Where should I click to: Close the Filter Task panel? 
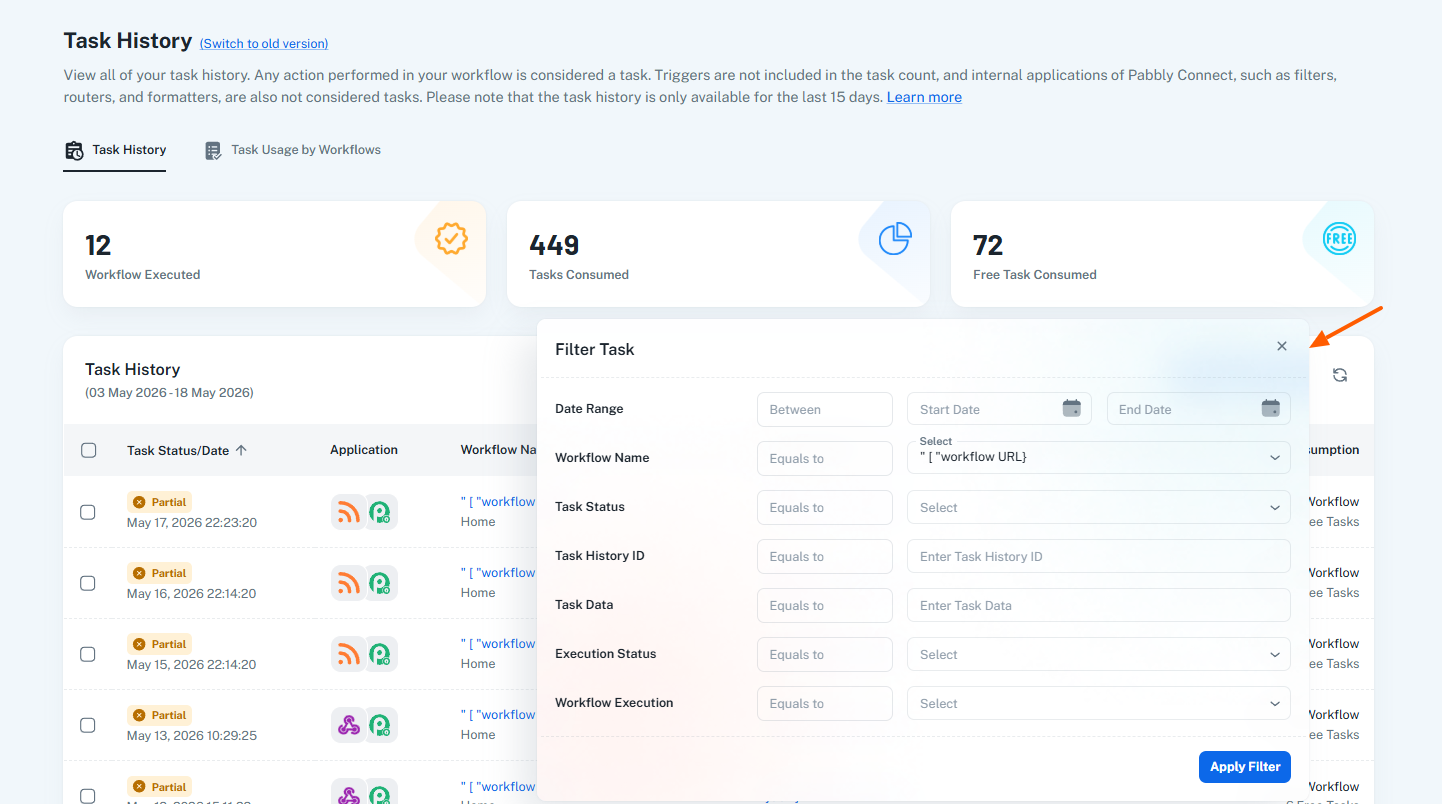[x=1282, y=346]
